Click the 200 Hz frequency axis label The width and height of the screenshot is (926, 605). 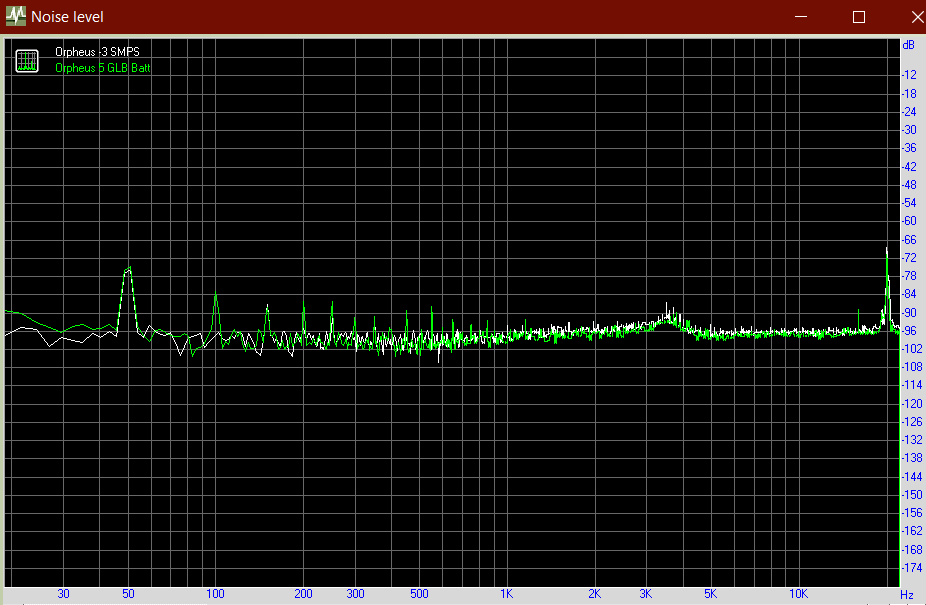click(303, 594)
